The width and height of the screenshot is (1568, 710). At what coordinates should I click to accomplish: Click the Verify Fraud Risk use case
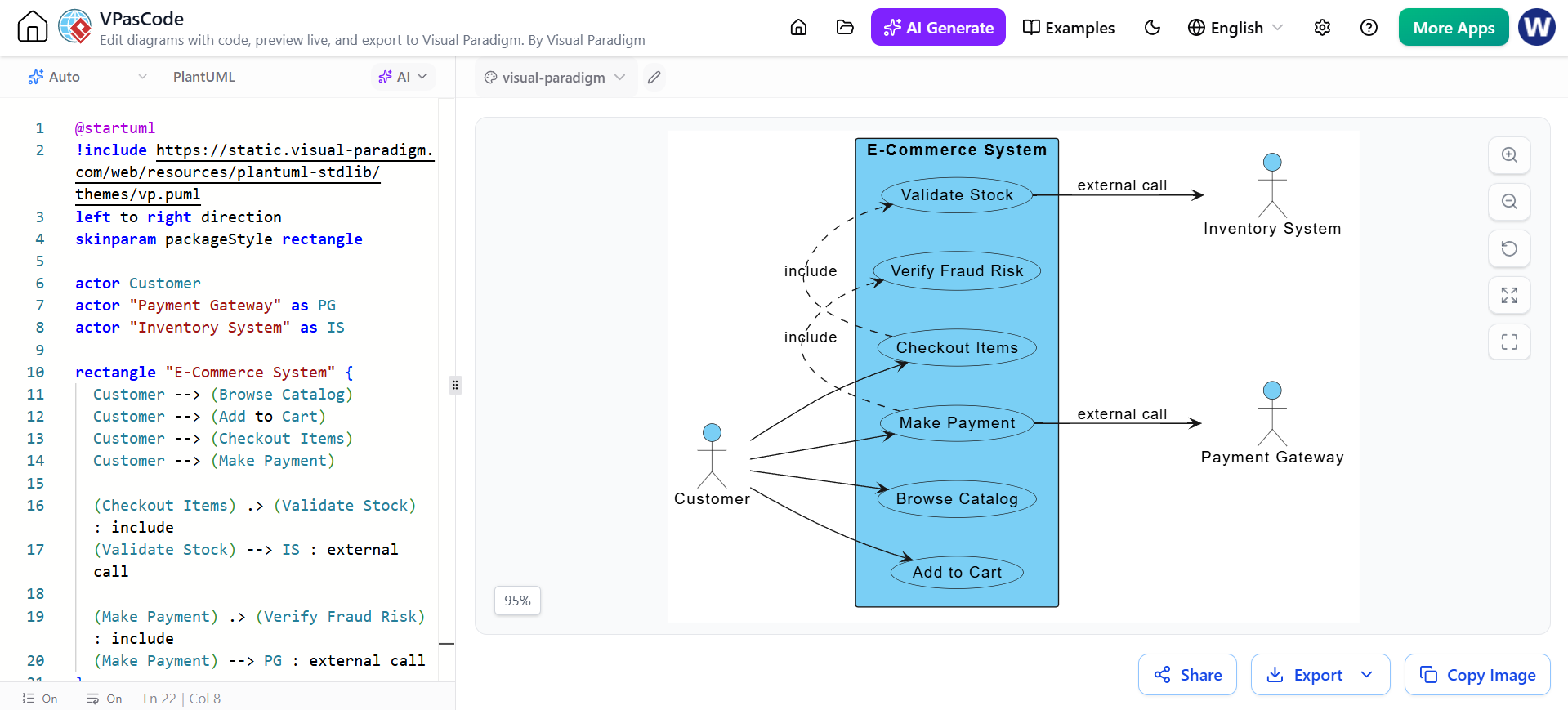point(957,271)
